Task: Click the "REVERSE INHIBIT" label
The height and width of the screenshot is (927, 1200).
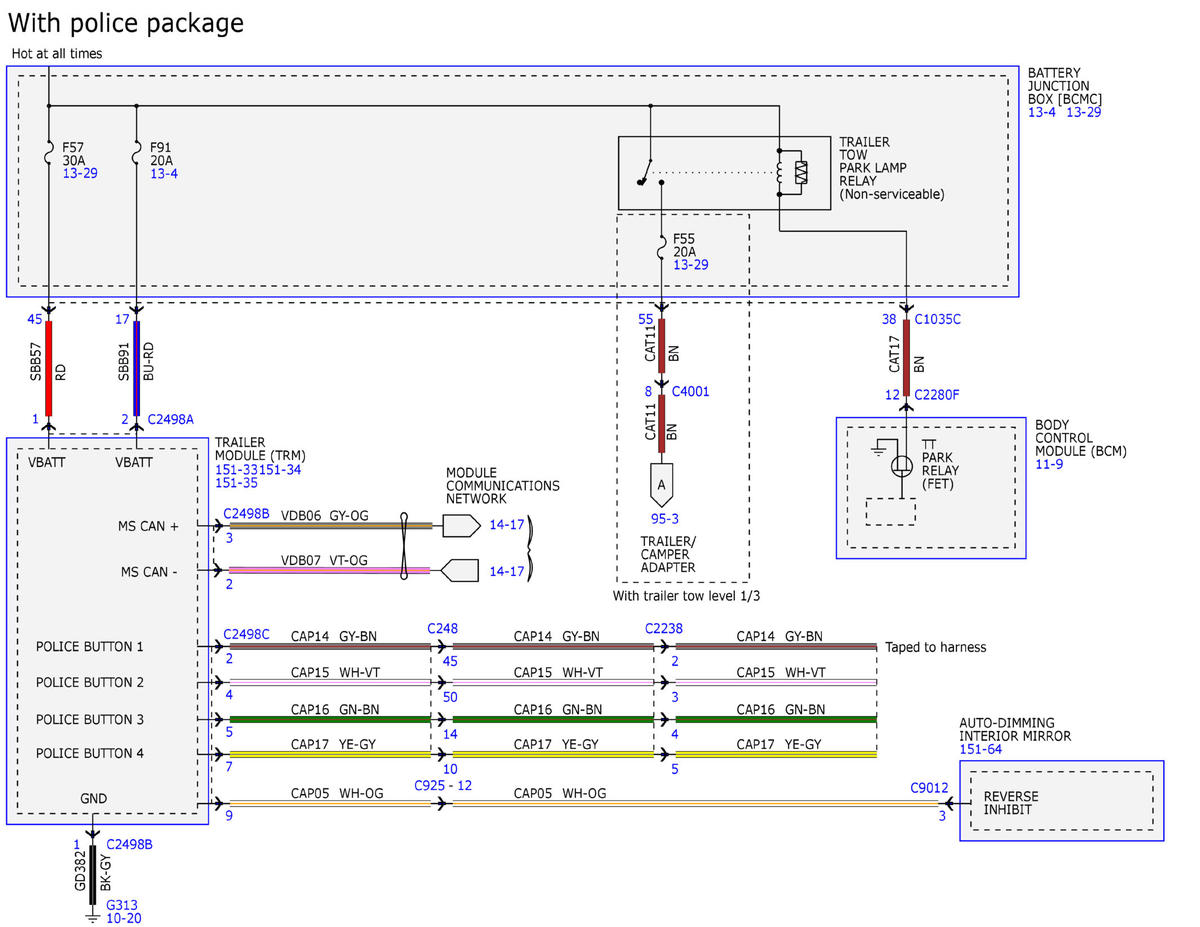Action: (x=1011, y=803)
